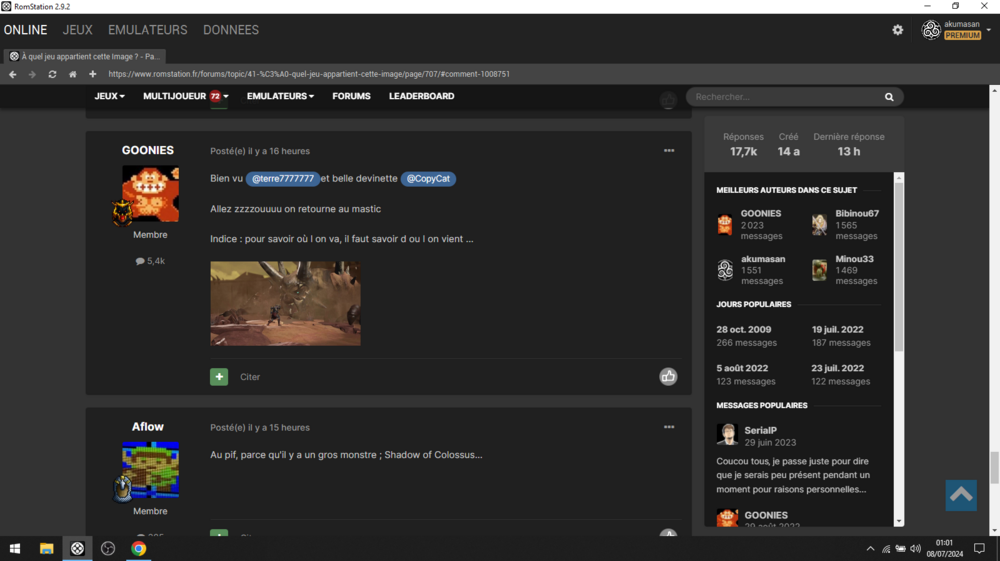The image size is (1000, 561).
Task: Open options menu for GOONIES post
Action: [668, 151]
